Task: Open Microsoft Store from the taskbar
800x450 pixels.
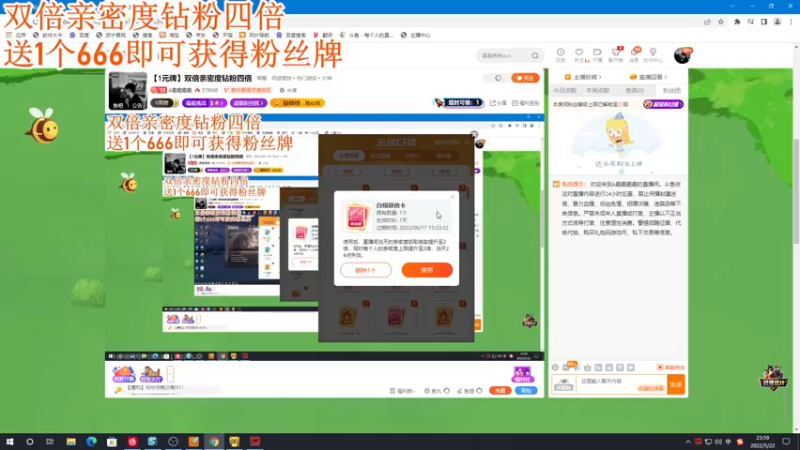Action: point(112,441)
